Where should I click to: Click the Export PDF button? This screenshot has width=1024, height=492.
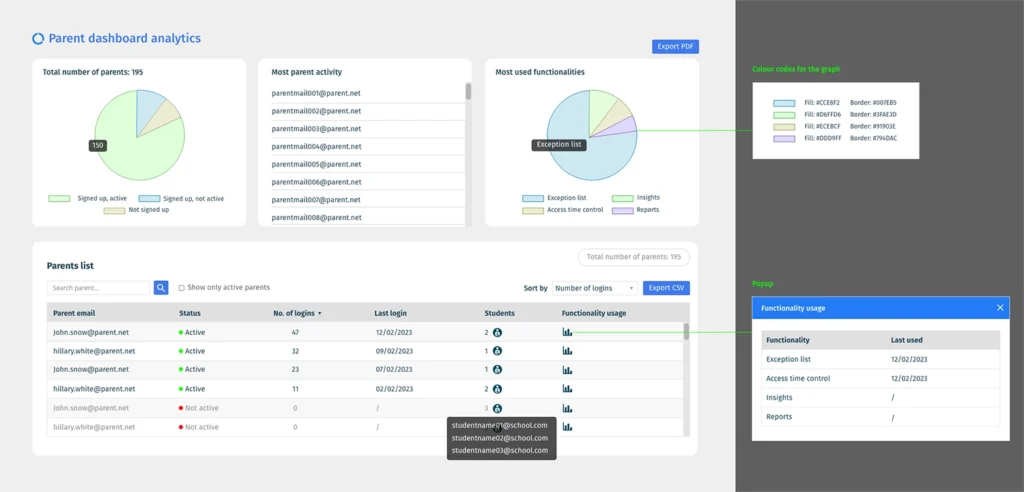(x=675, y=46)
